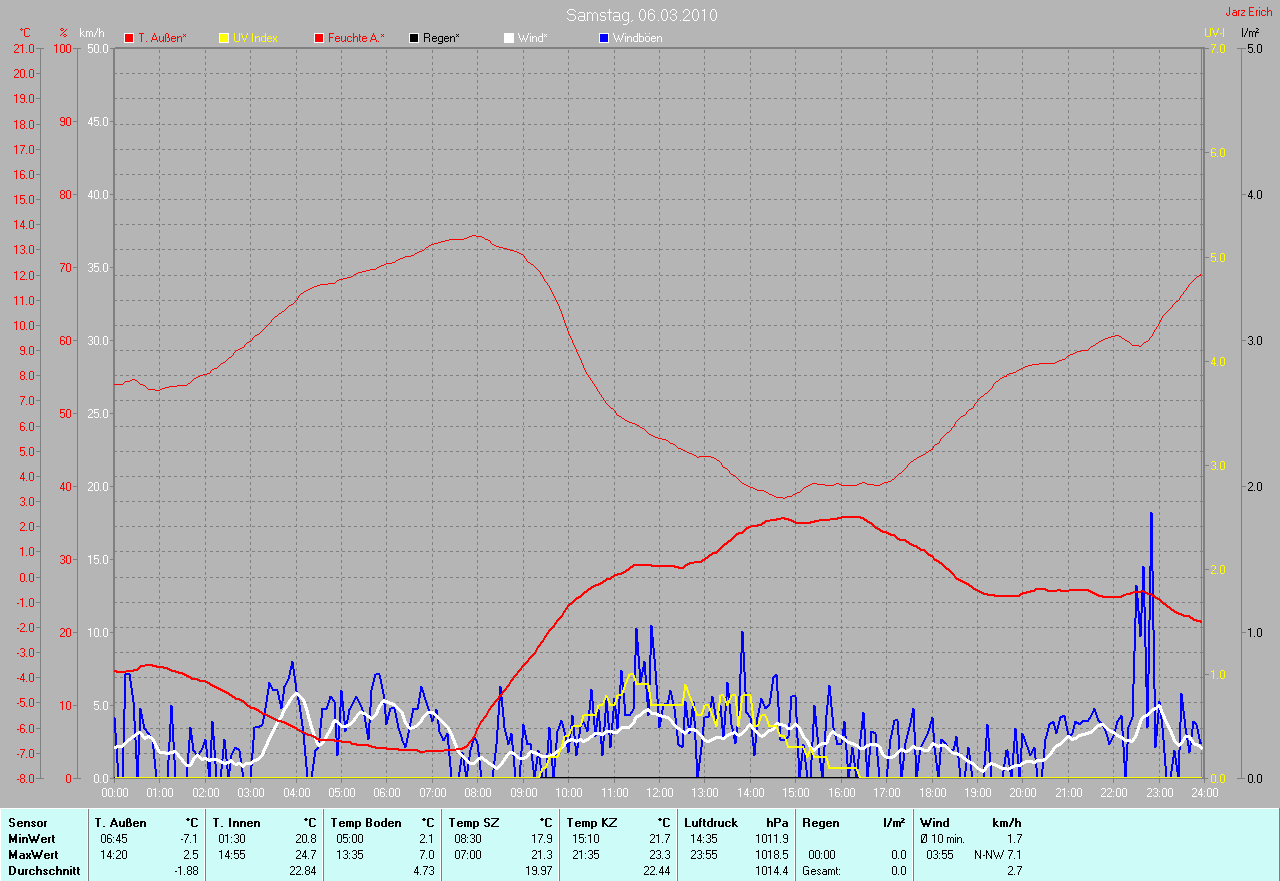The width and height of the screenshot is (1280, 881).
Task: Click the "MaxWert" row header
Action: [x=33, y=855]
